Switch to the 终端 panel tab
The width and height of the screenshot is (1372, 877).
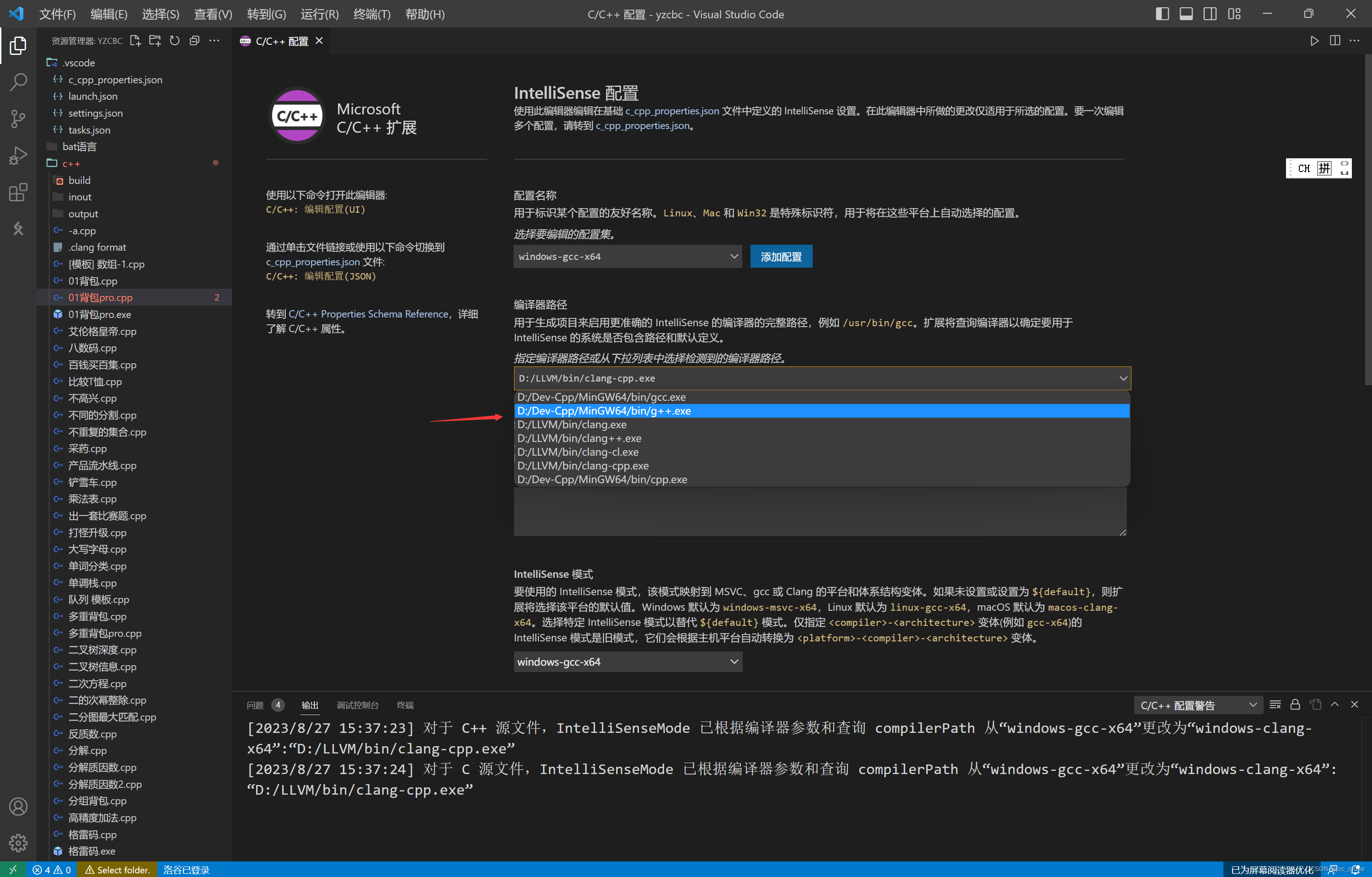[405, 705]
